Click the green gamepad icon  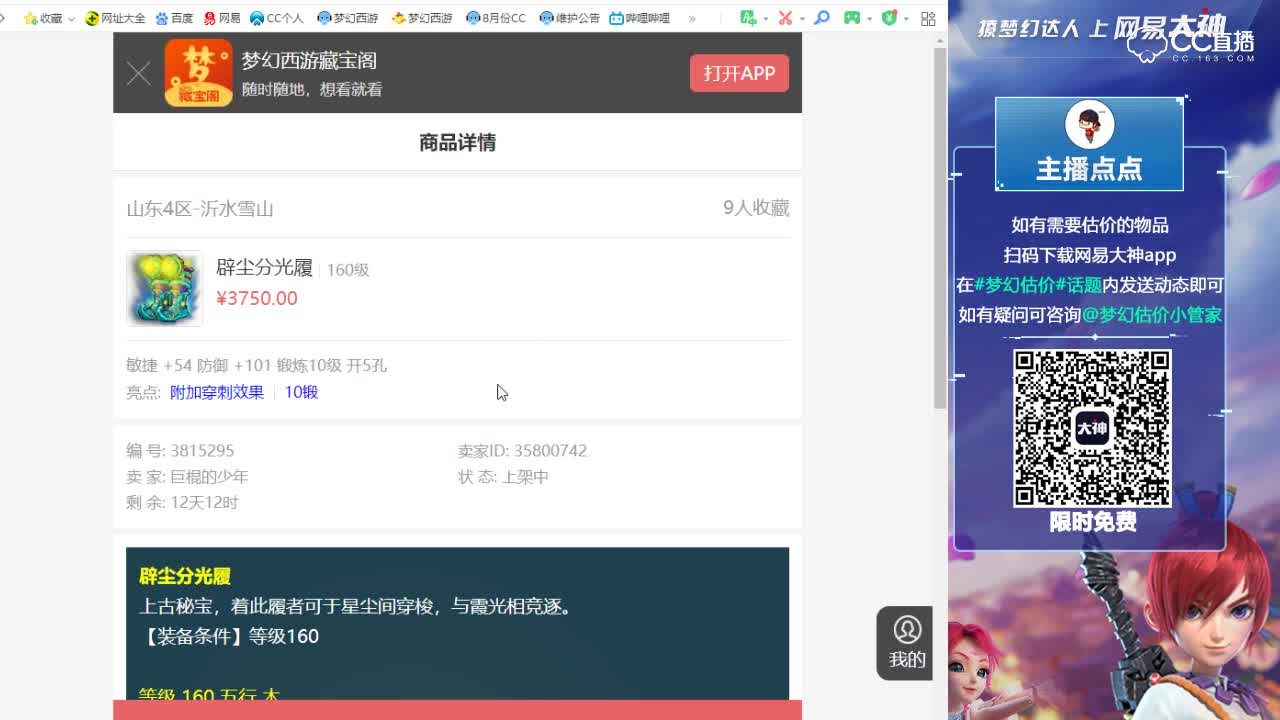click(852, 18)
